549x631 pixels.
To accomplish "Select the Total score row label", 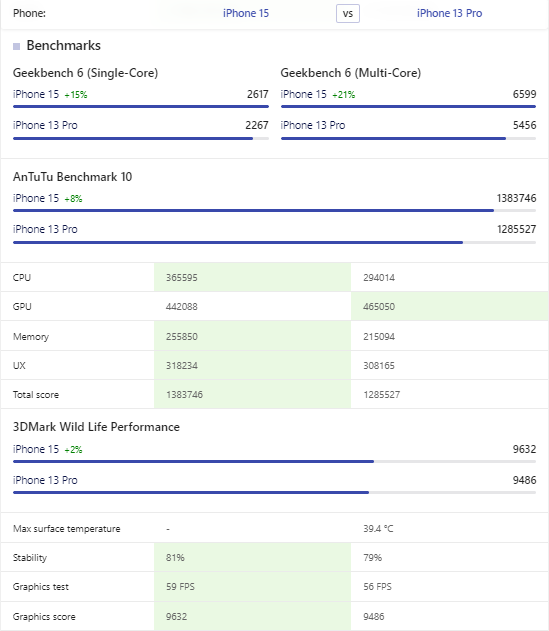I will click(x=36, y=395).
